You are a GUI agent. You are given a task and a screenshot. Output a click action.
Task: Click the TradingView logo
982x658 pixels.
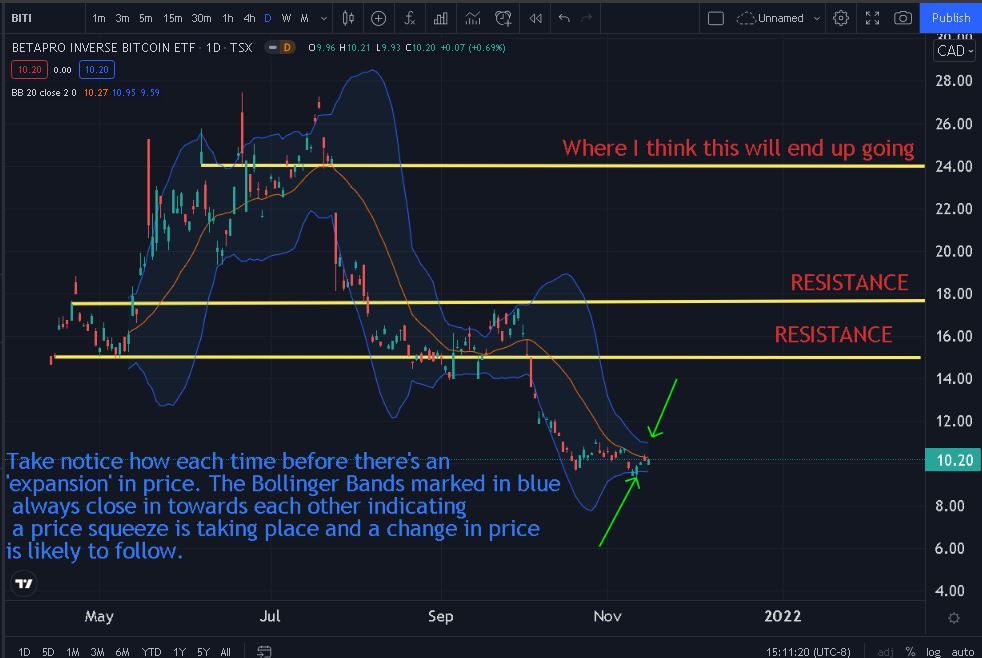click(x=24, y=583)
